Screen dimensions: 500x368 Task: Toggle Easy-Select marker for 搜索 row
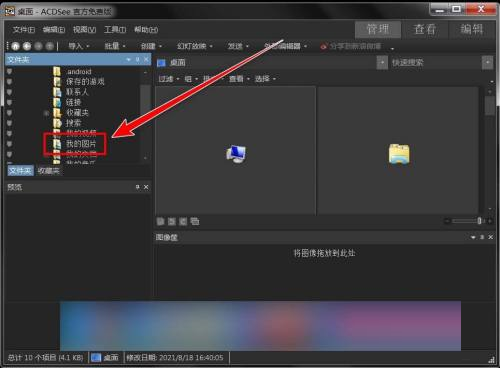pyautogui.click(x=9, y=123)
